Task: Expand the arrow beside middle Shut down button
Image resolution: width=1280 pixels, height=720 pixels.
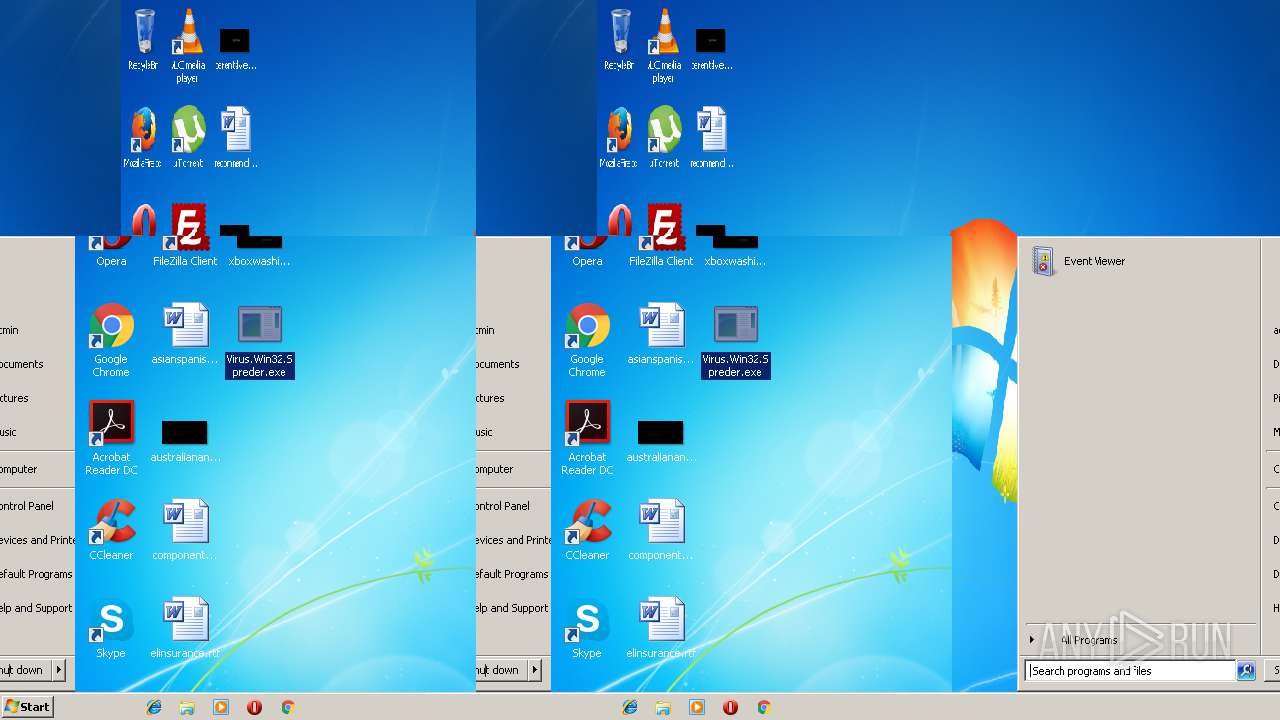Action: click(534, 670)
